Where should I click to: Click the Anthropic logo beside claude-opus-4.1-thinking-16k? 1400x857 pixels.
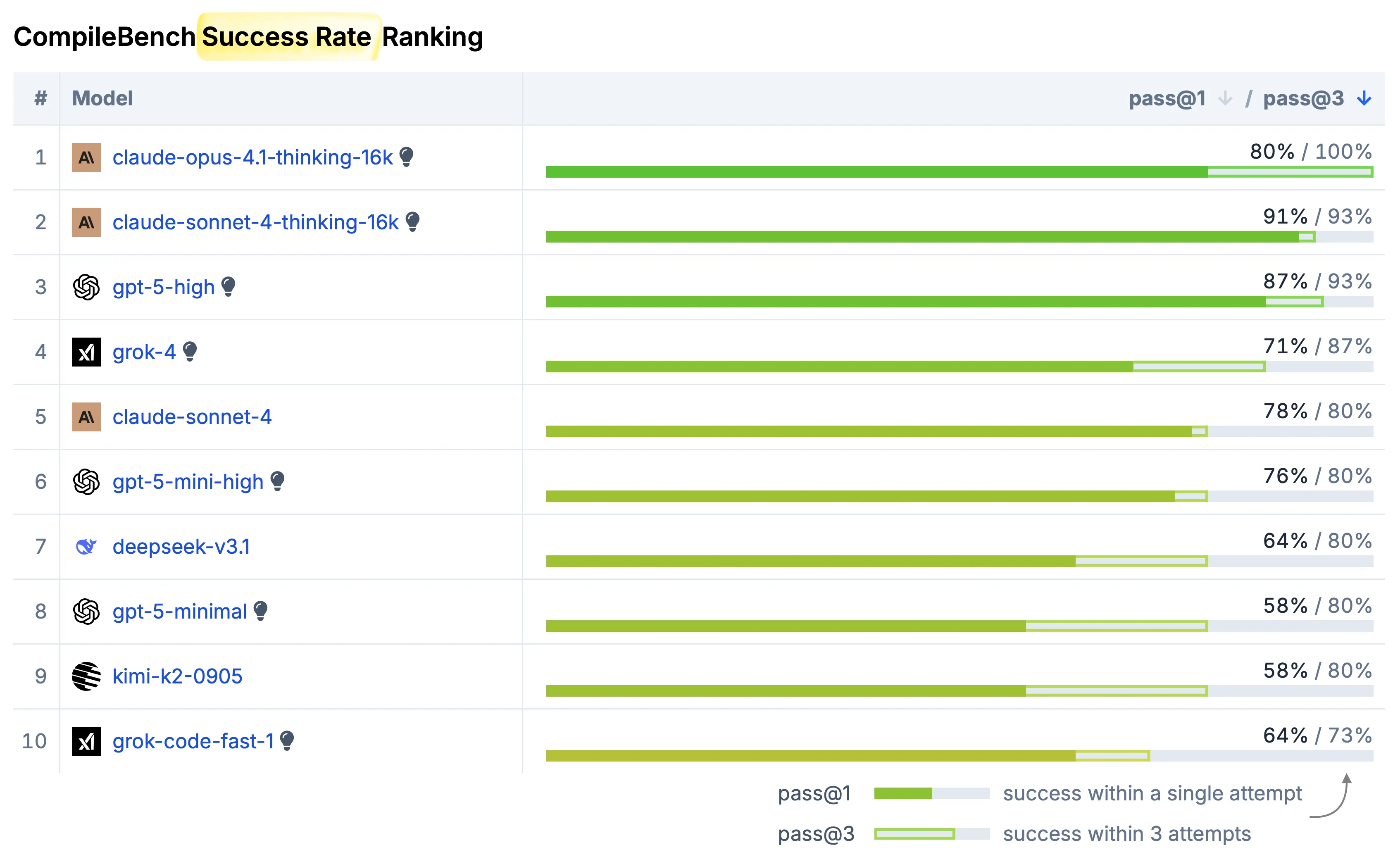point(86,157)
